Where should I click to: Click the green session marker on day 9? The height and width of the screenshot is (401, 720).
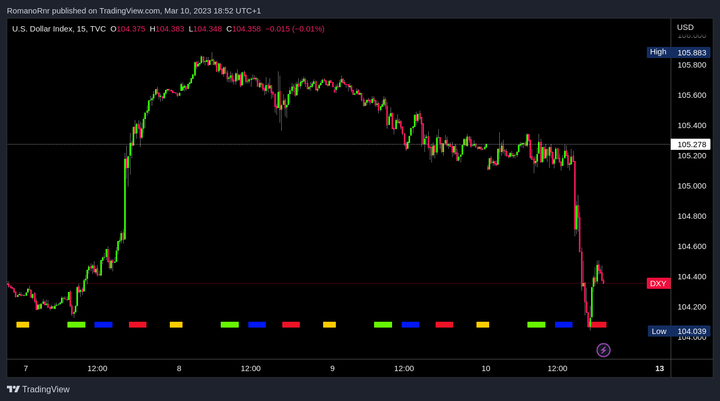pyautogui.click(x=383, y=325)
